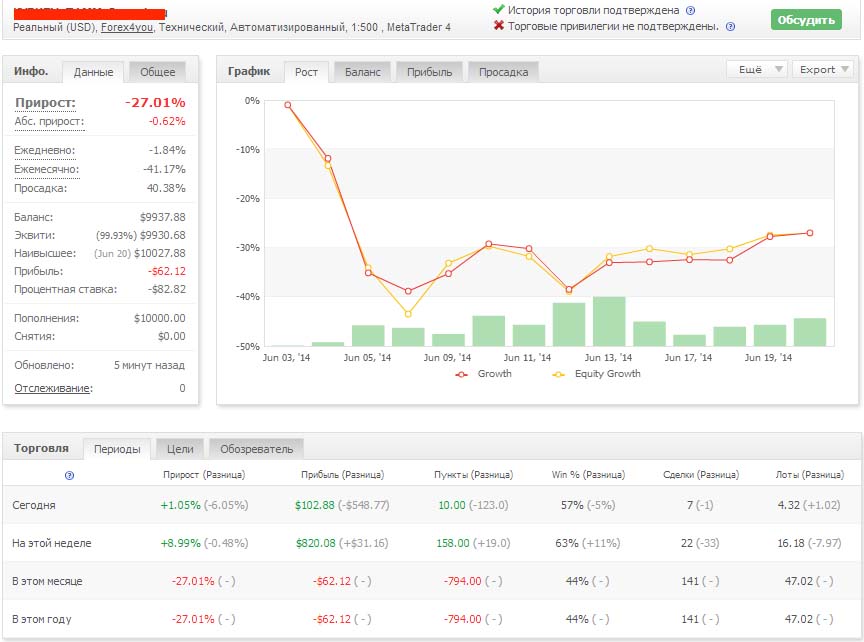
Task: Click the 'Отслеживание' link
Action: tap(52, 388)
